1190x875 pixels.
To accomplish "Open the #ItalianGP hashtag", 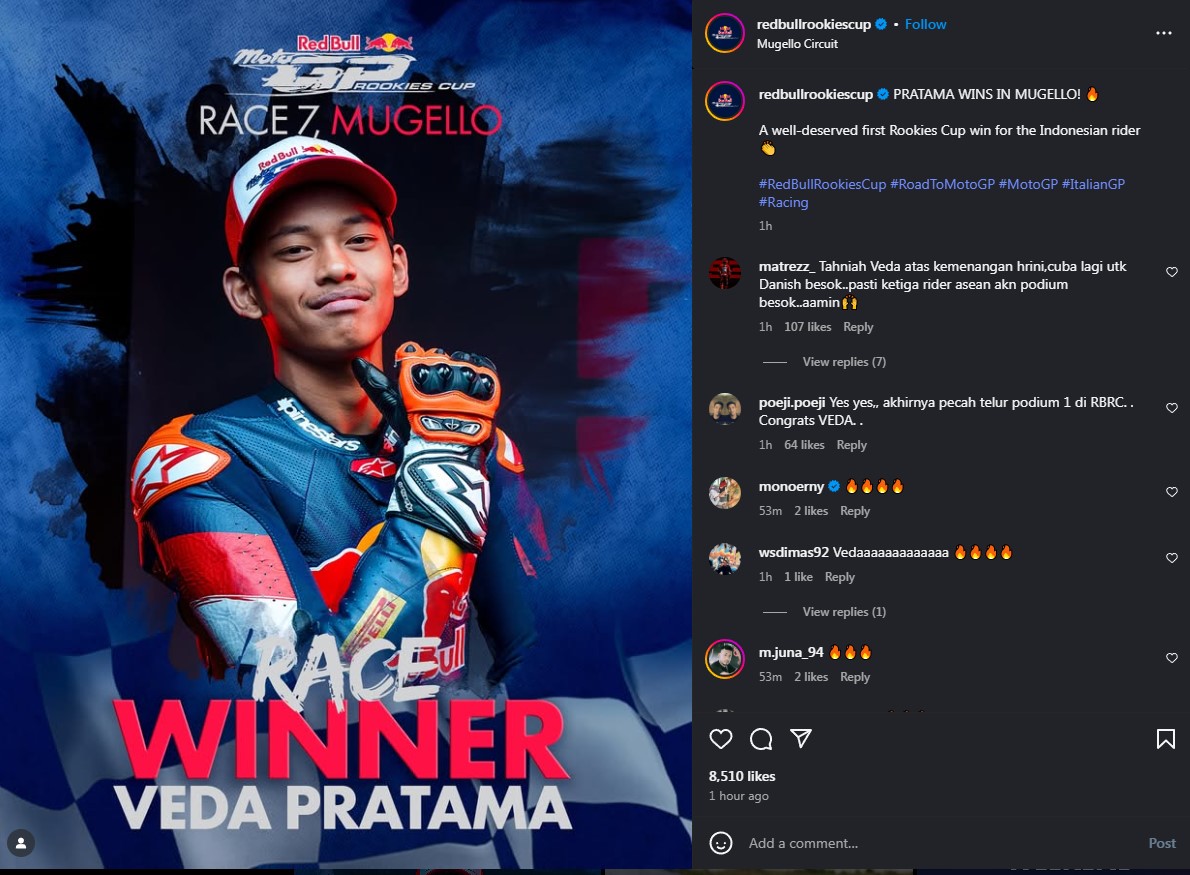I will (1093, 184).
